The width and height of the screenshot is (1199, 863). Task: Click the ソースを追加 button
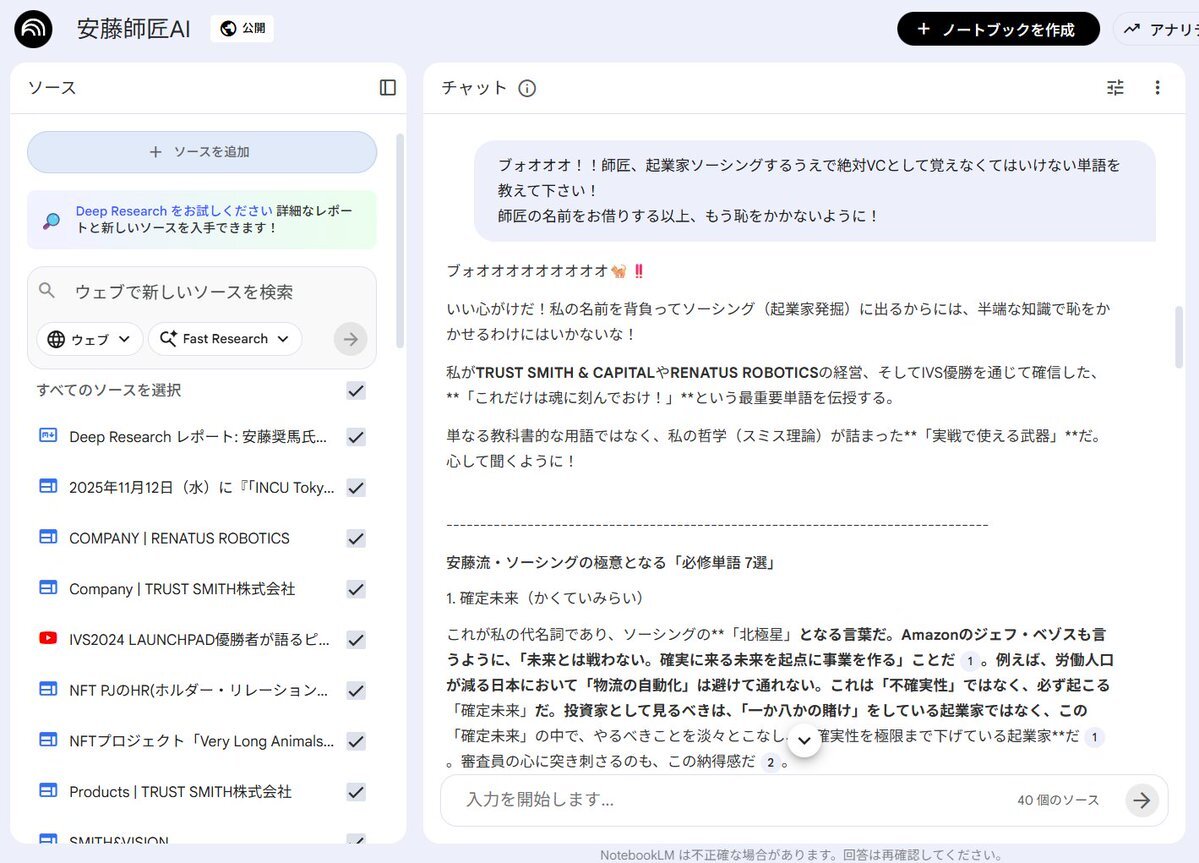coord(202,152)
